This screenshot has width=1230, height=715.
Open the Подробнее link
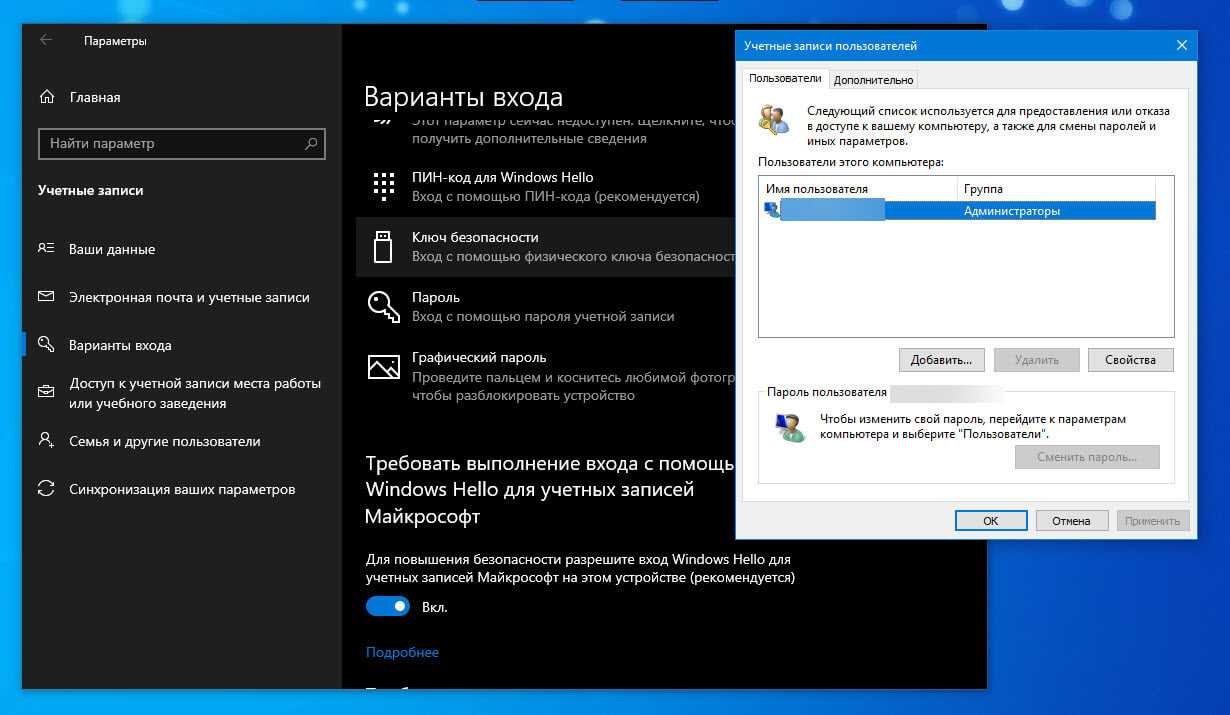coord(402,652)
